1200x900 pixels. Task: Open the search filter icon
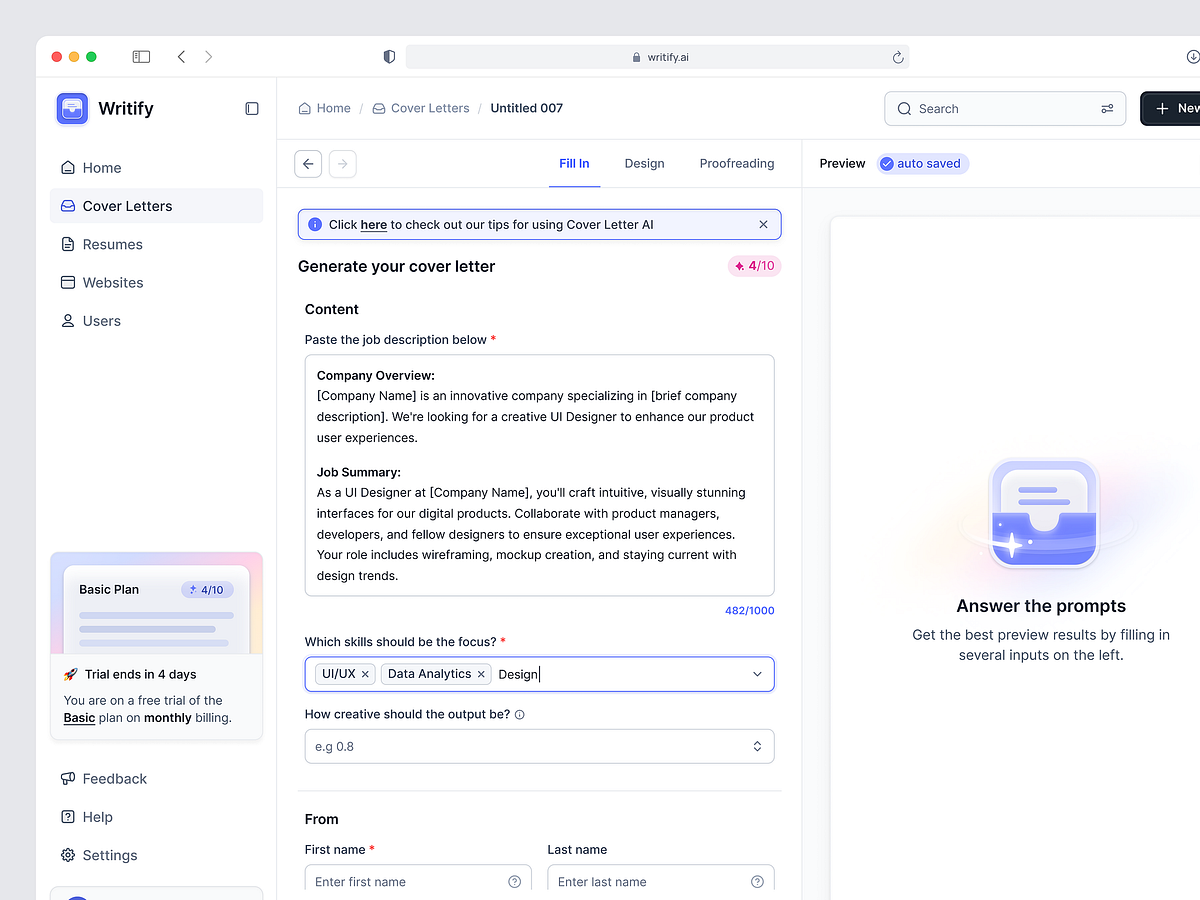1106,108
